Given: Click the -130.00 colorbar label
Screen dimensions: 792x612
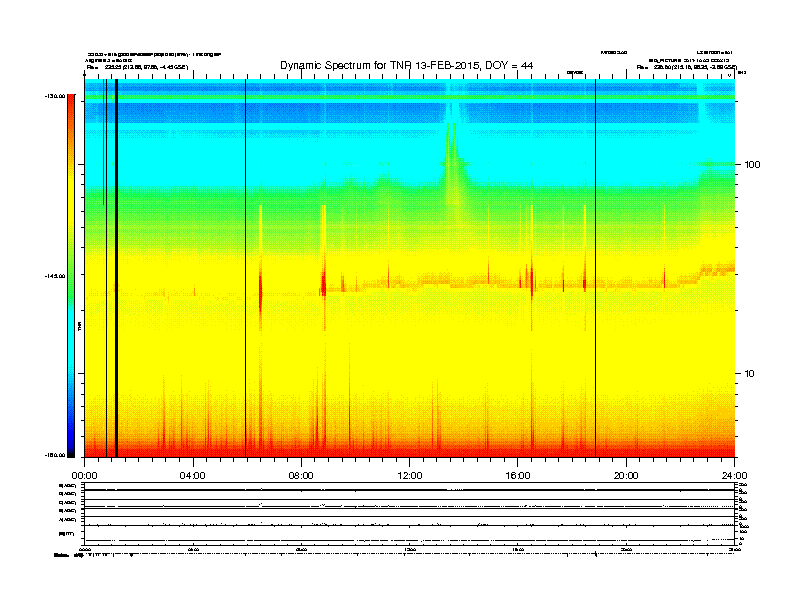Looking at the screenshot, I should coord(55,96).
